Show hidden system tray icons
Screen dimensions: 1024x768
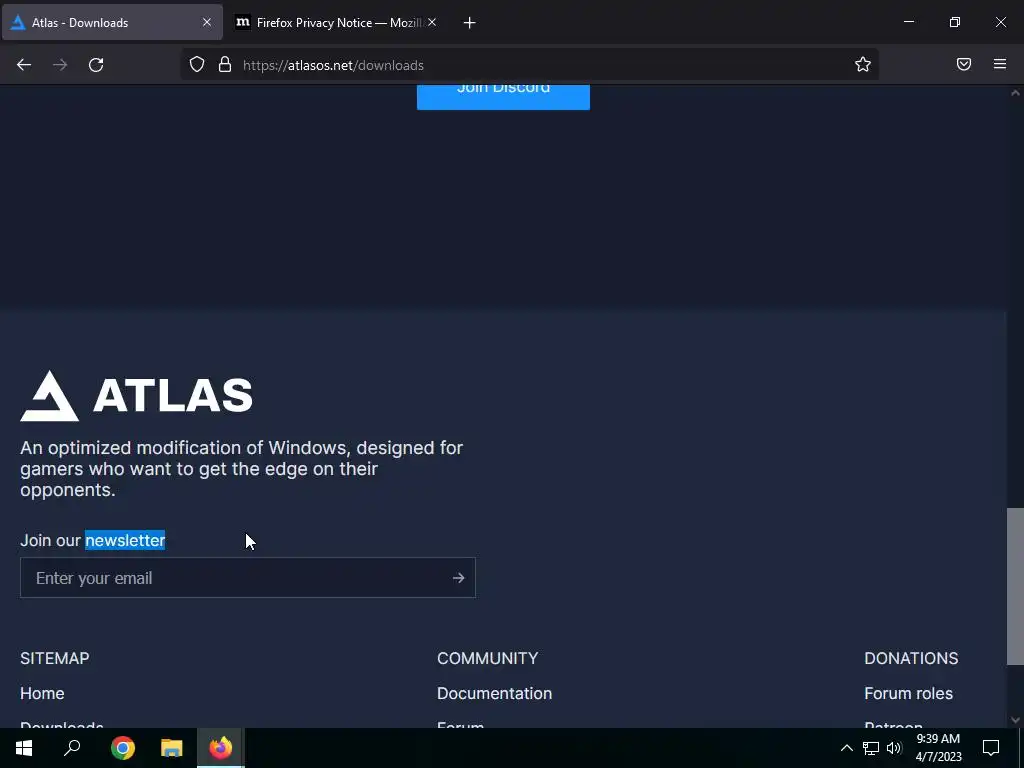click(x=846, y=748)
